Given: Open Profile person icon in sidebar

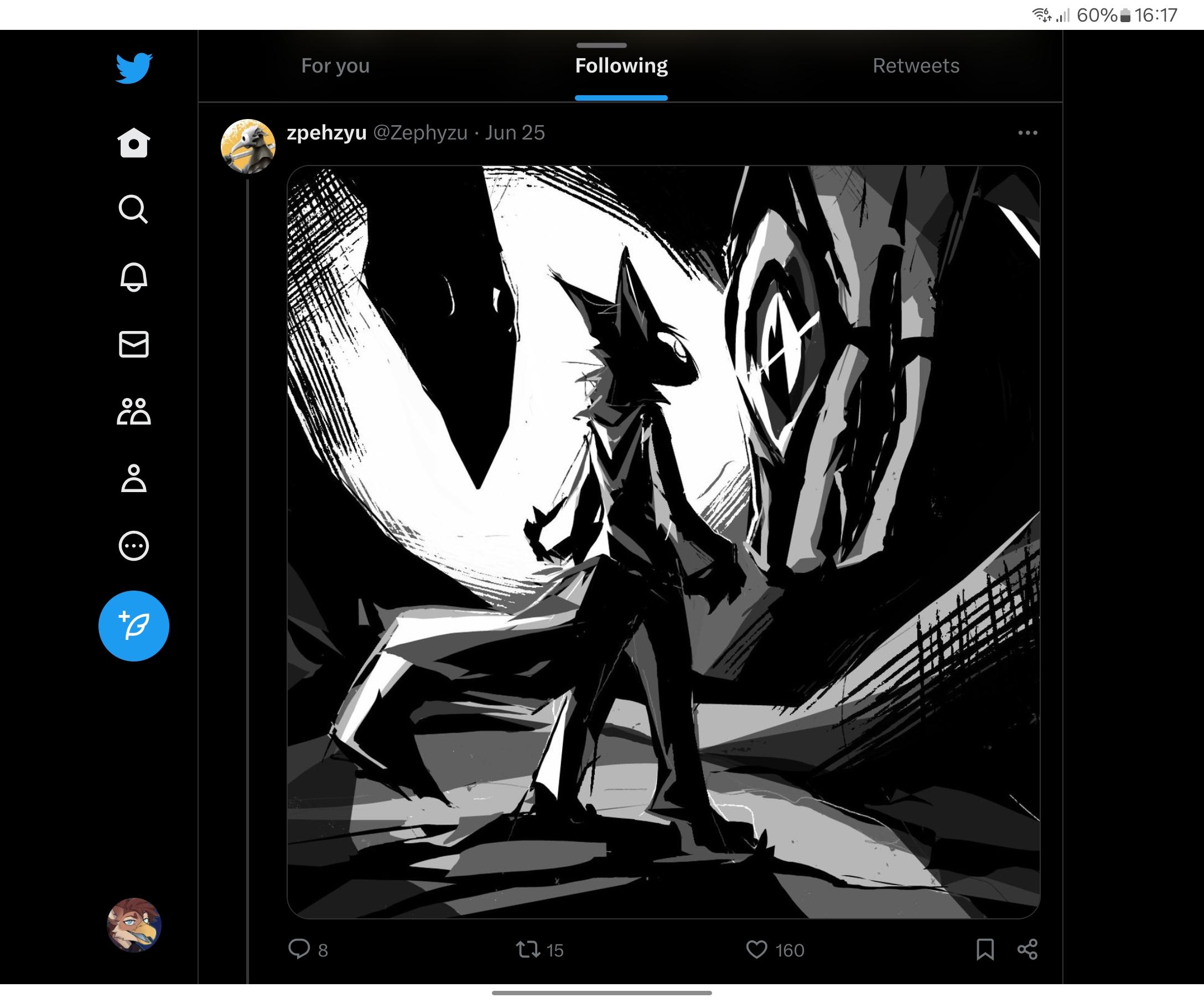Looking at the screenshot, I should click(x=133, y=478).
